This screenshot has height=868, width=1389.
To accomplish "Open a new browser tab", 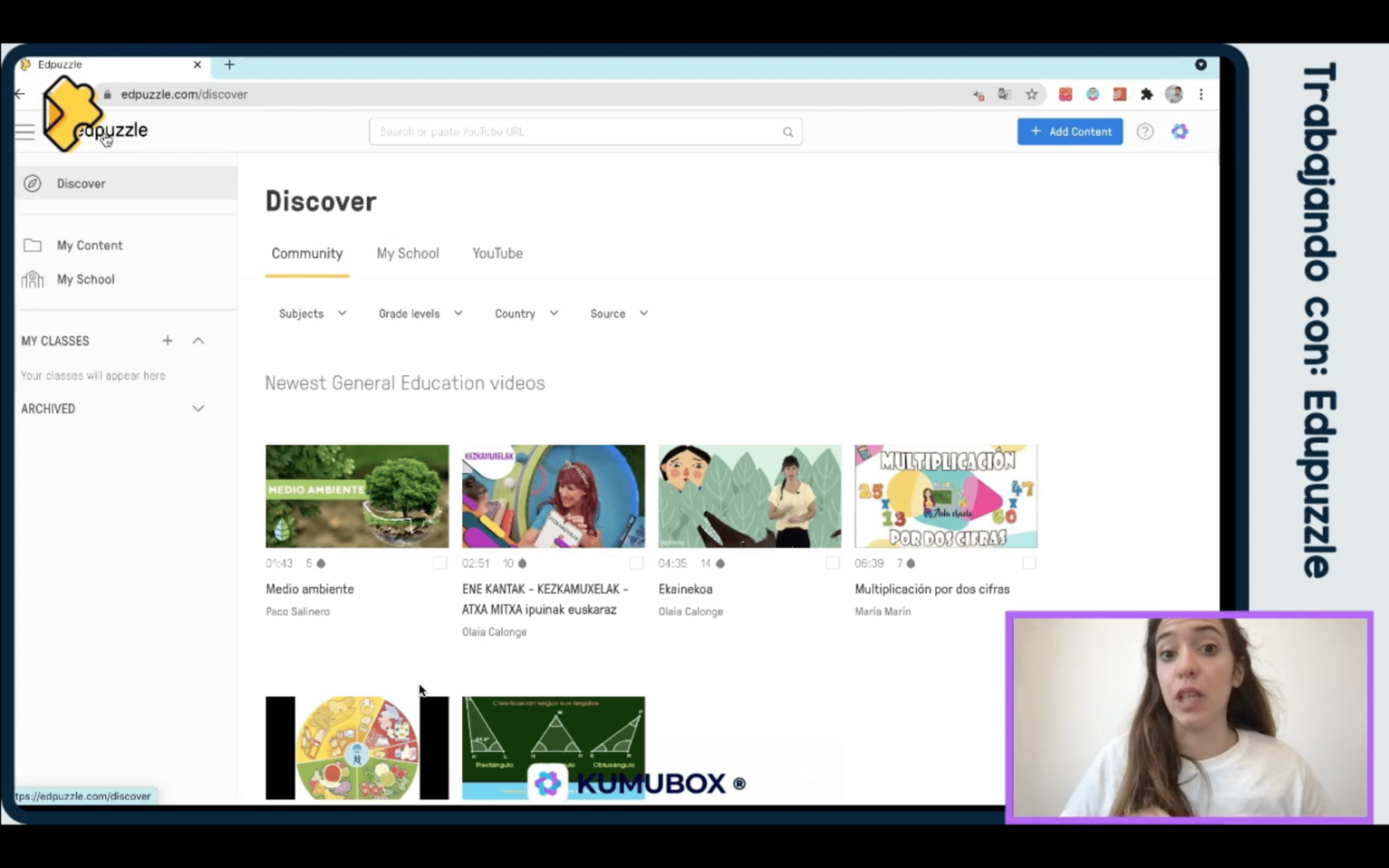I will tap(229, 65).
